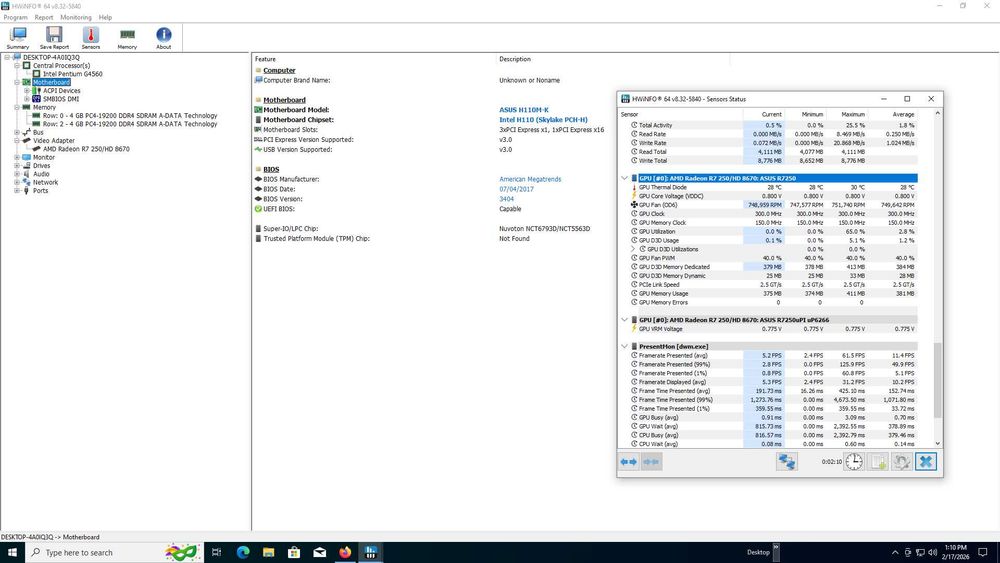Click the Sensors Status scroll up arrow
The image size is (1000, 563).
938,113
